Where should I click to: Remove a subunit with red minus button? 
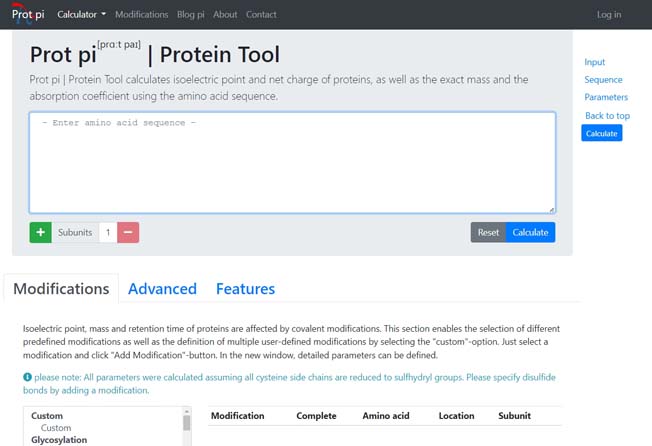tap(128, 232)
